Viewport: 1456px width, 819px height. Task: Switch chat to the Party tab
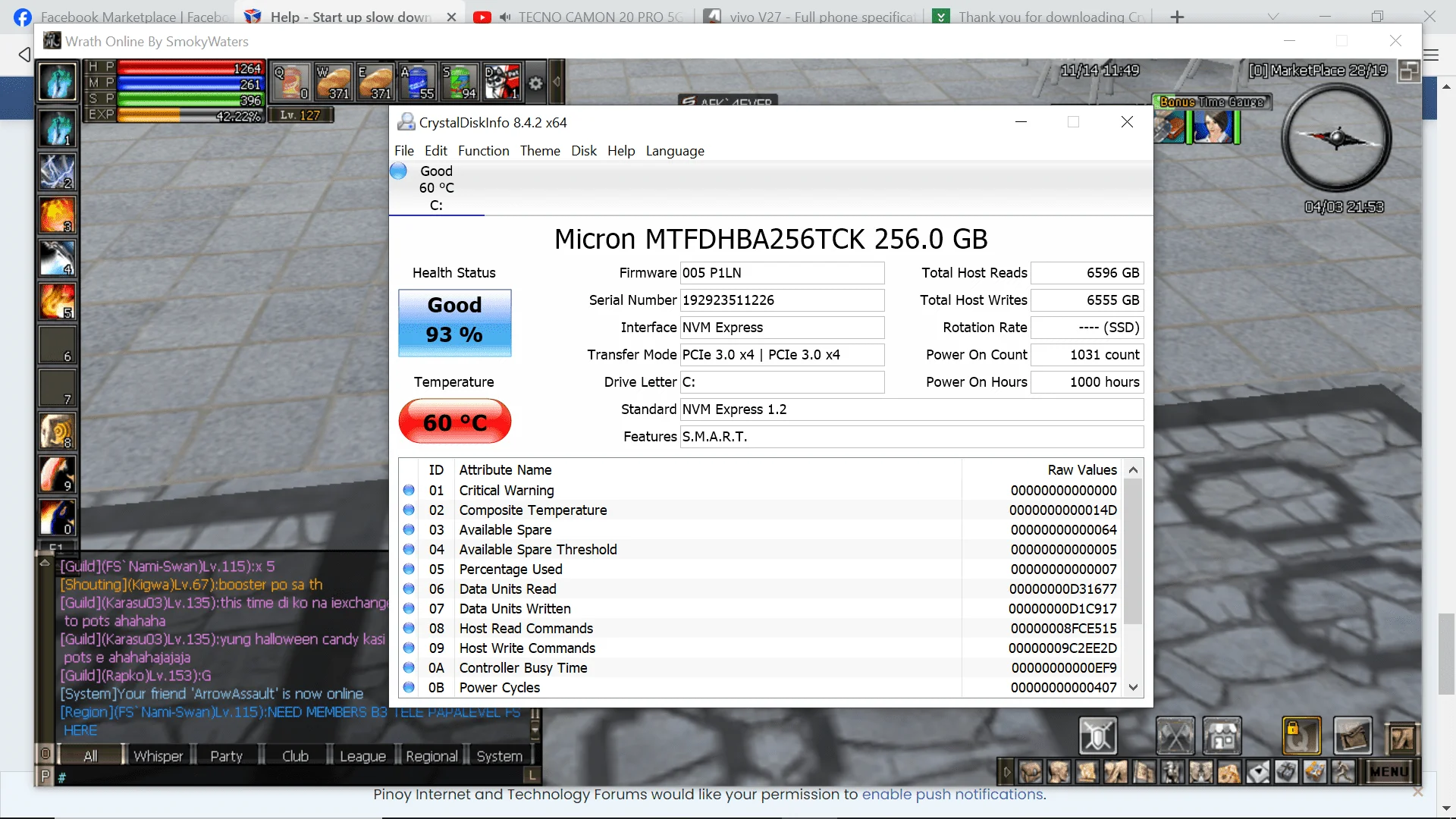point(227,756)
